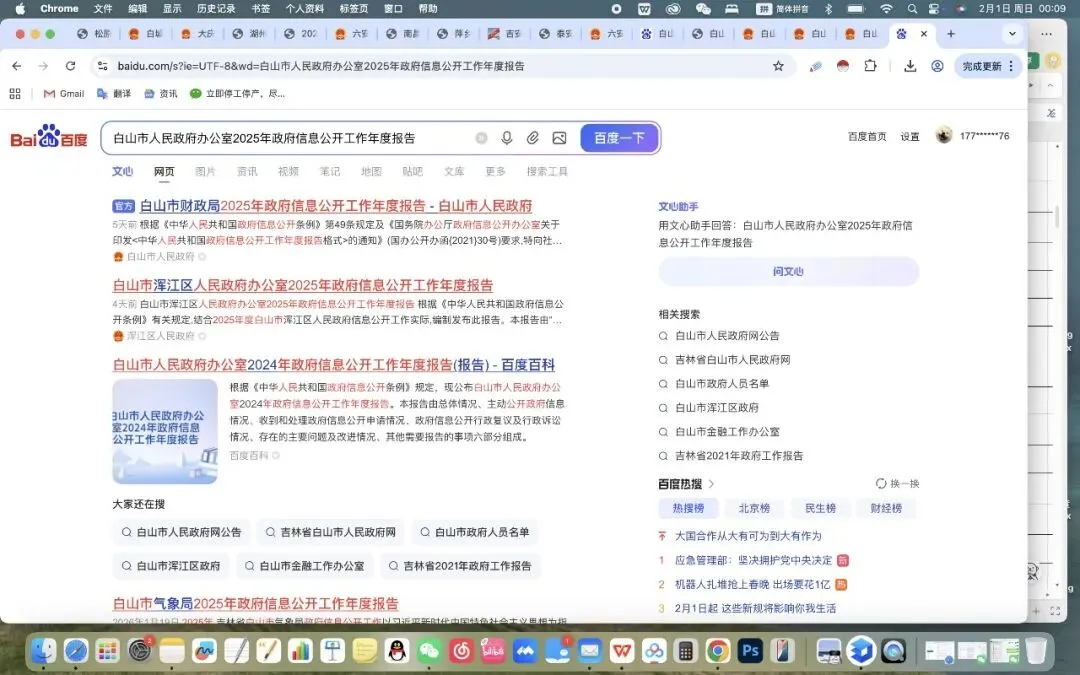Click the 百度一下 search button
Viewport: 1080px width, 675px height.
(619, 138)
